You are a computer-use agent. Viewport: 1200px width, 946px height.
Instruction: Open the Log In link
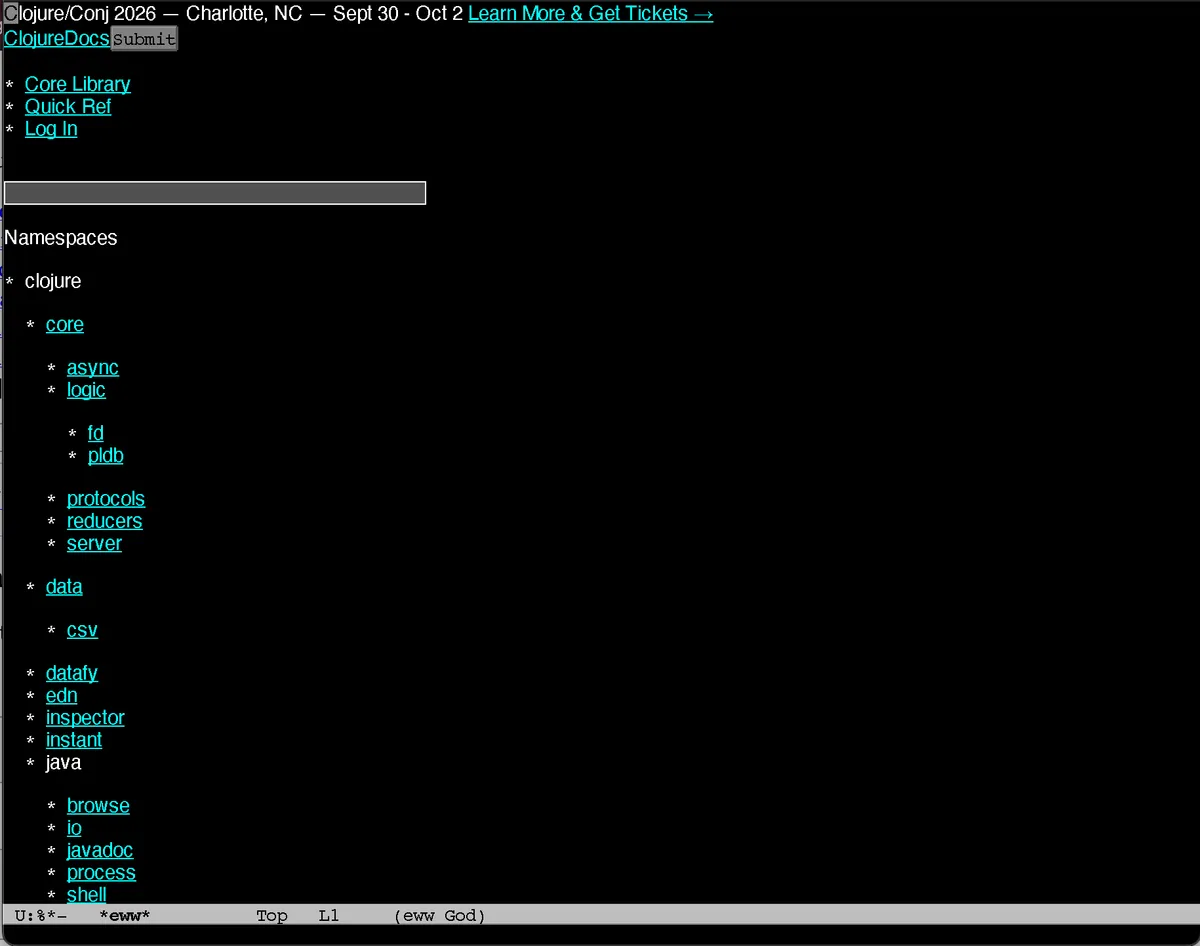[x=51, y=129]
